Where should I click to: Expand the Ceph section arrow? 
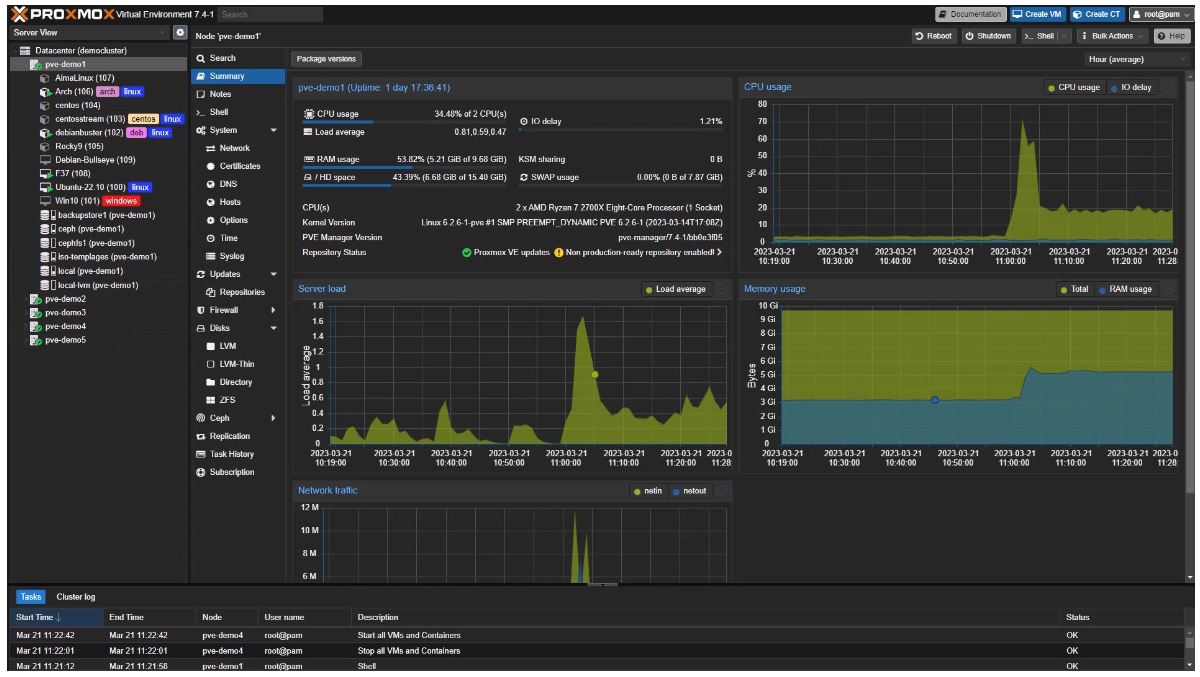pos(274,418)
